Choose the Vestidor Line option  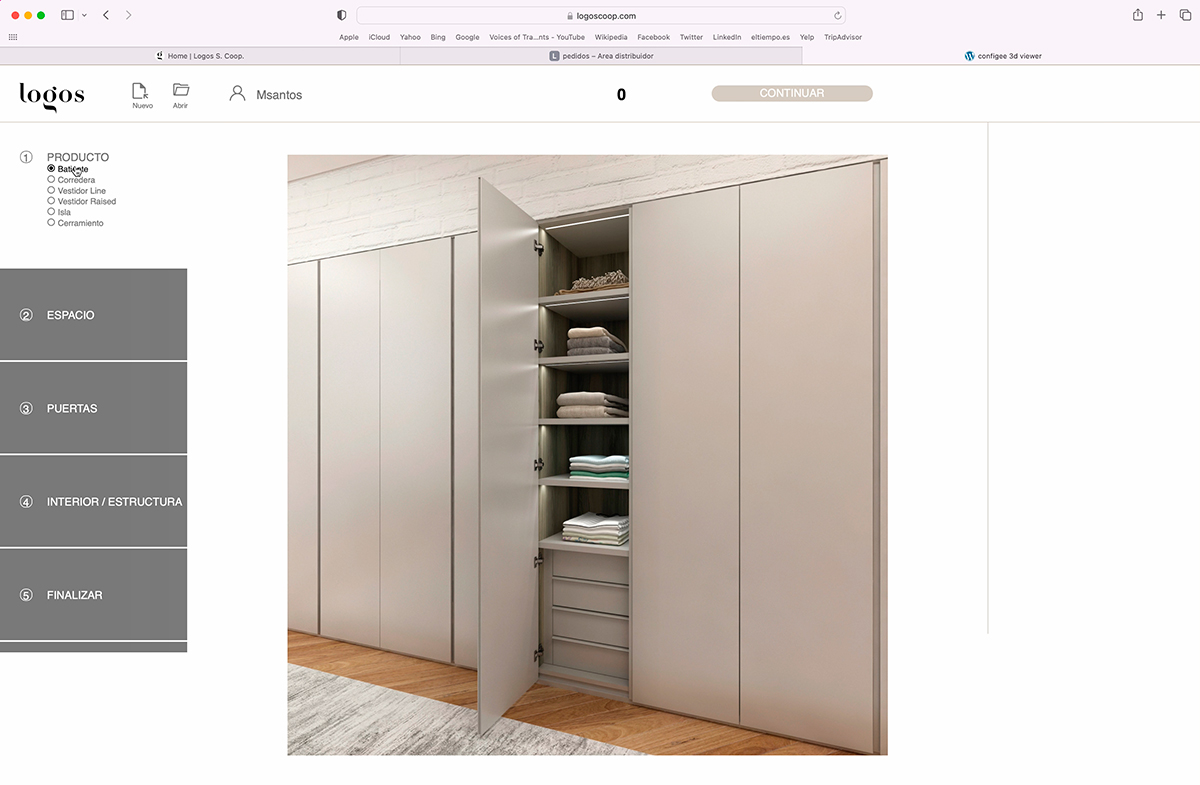(x=76, y=191)
